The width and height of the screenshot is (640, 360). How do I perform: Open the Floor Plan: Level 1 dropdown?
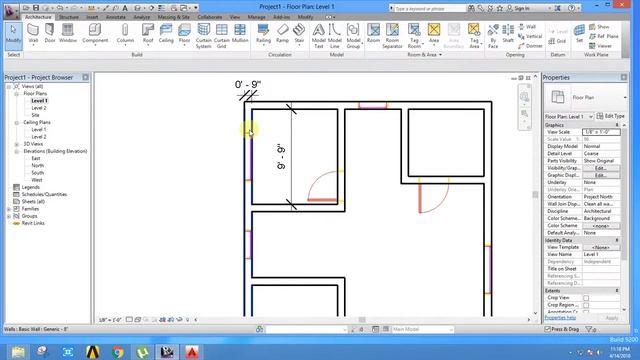[569, 117]
